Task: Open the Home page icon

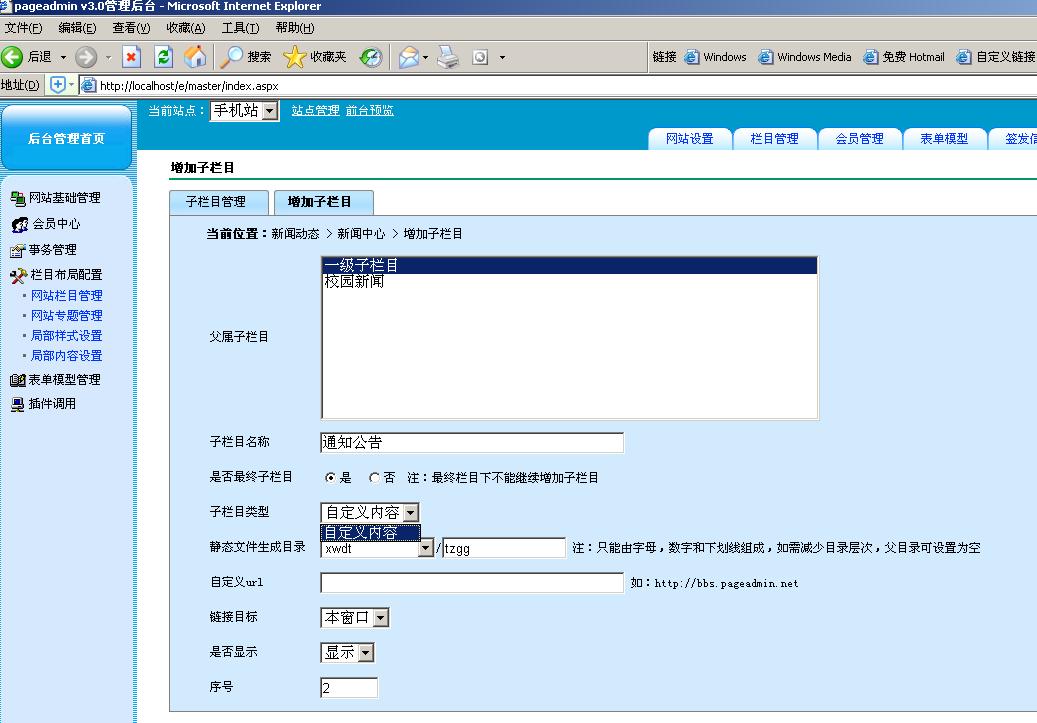Action: click(196, 57)
